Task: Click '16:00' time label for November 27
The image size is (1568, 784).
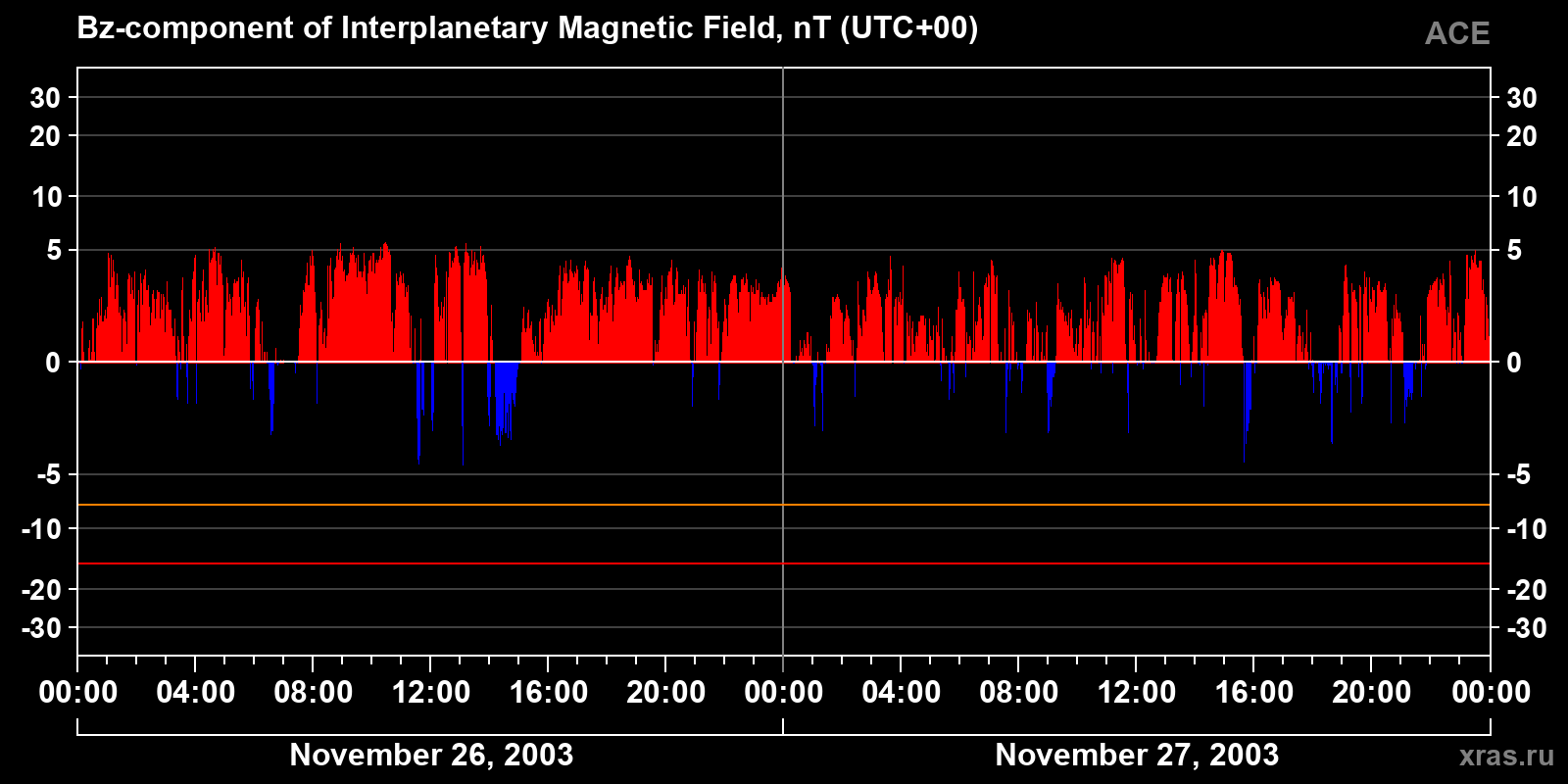Action: coord(1254,692)
